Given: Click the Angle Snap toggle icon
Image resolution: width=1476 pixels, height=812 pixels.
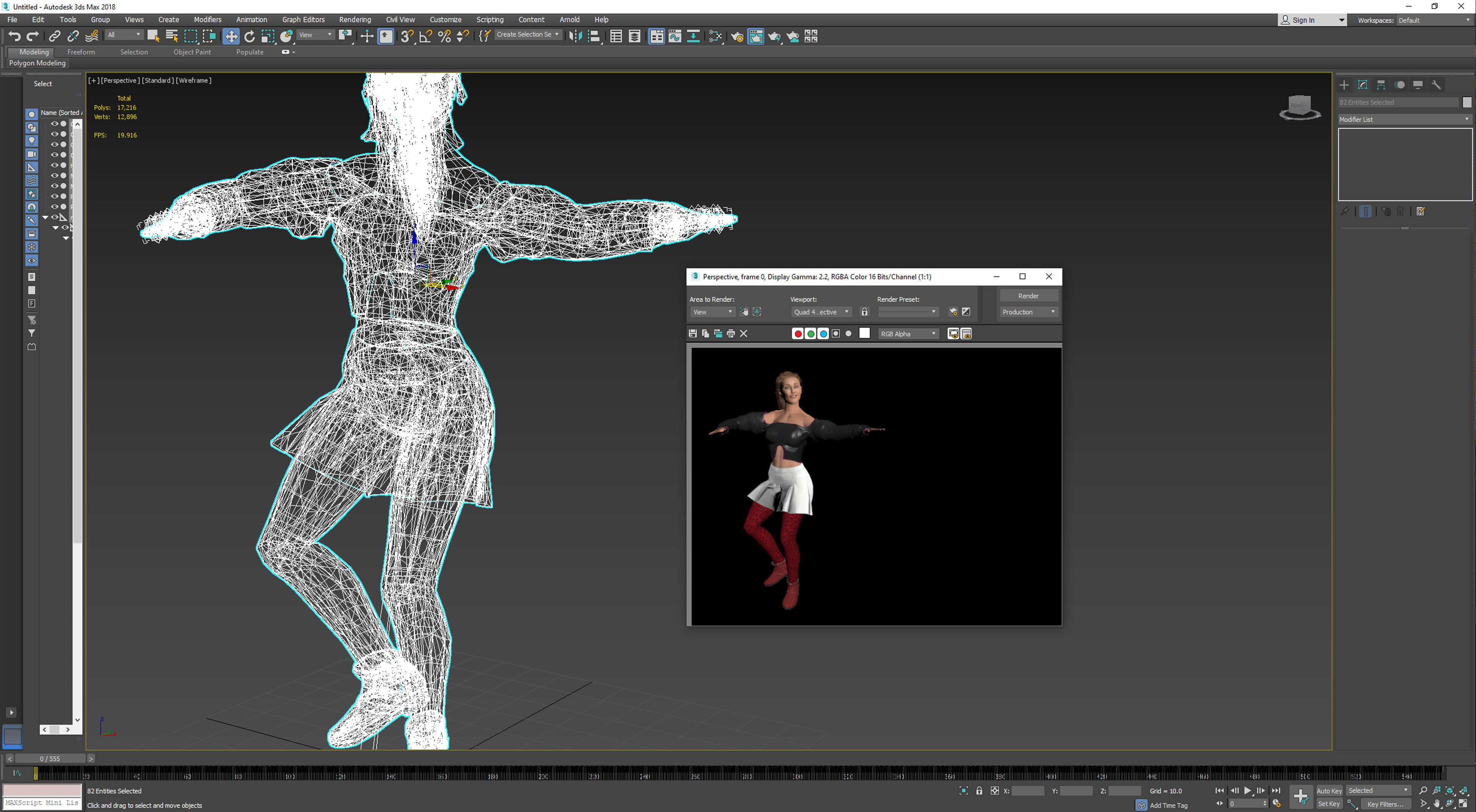Looking at the screenshot, I should [425, 37].
